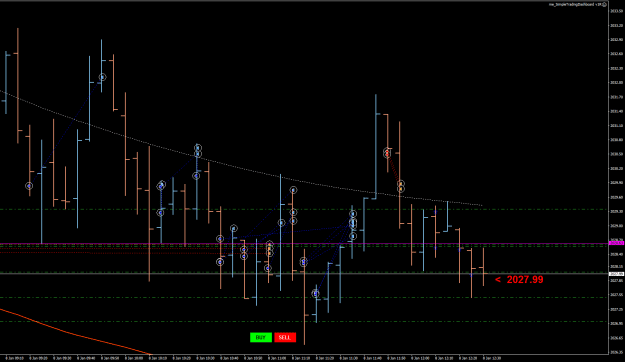Click the red 2027.99 price text
The image size is (625, 362).
pos(525,279)
